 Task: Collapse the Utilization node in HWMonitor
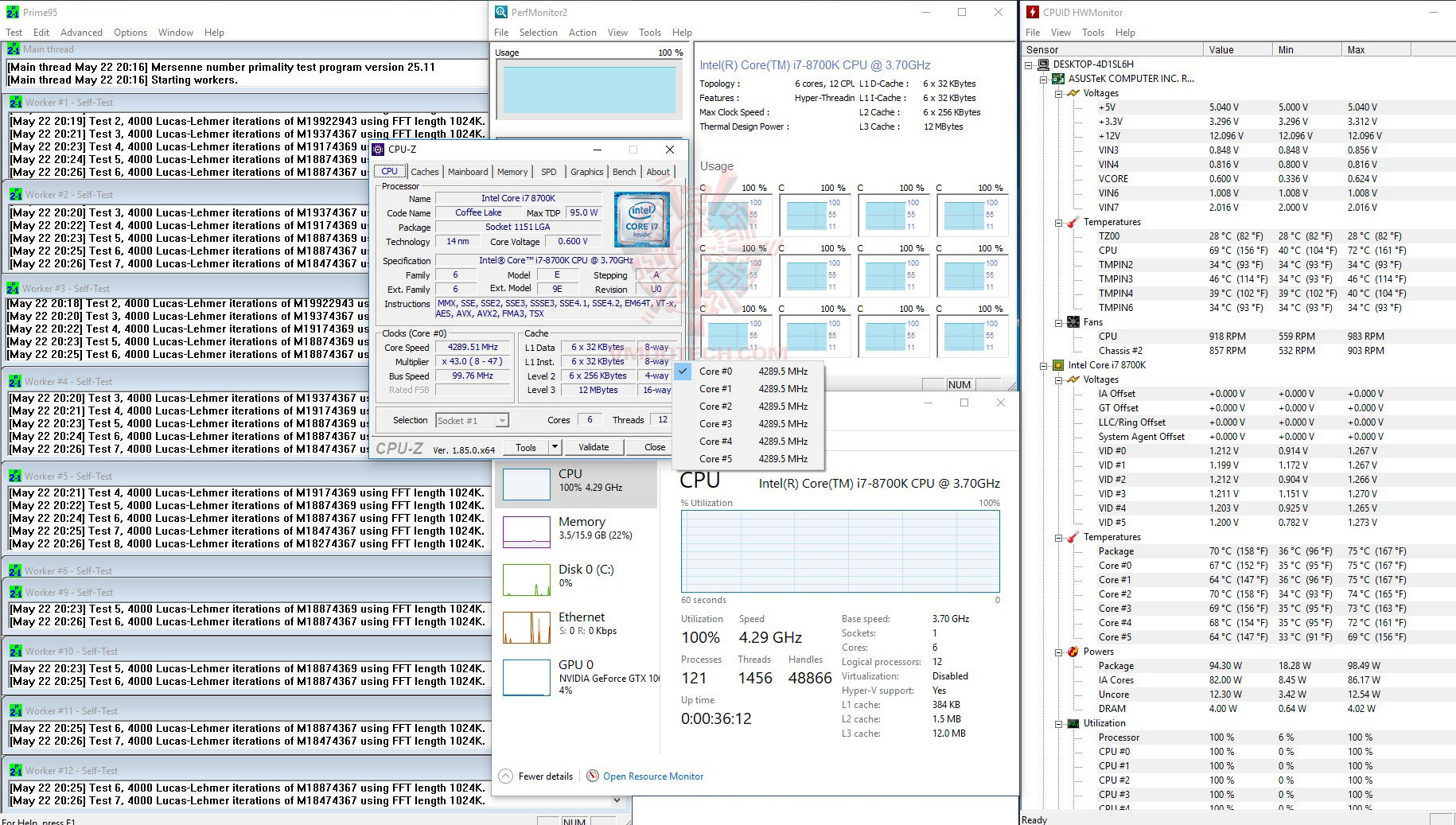tap(1059, 723)
